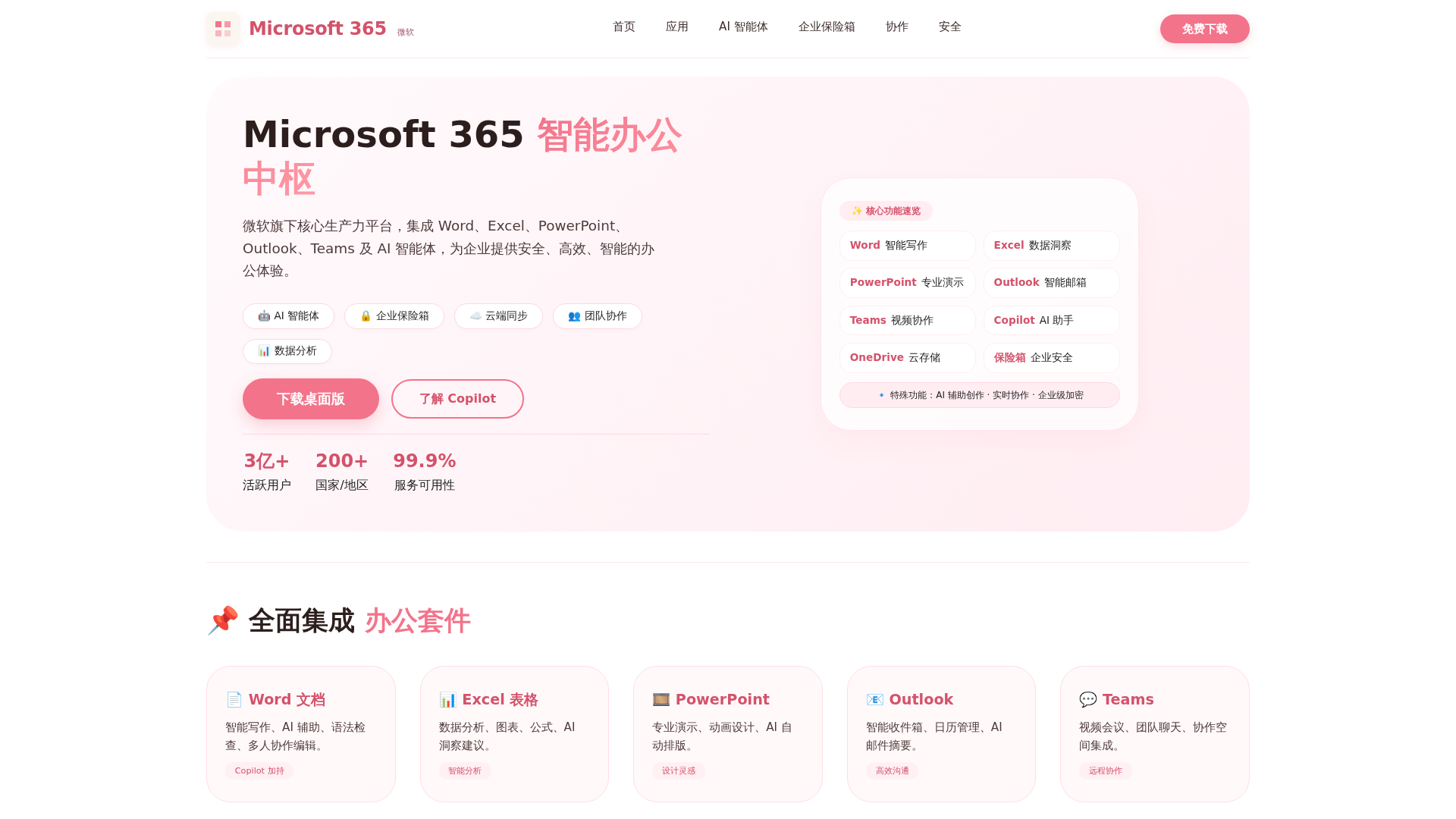The image size is (1456, 819).
Task: Click the 远程协作 tag on Teams card
Action: point(1106,770)
